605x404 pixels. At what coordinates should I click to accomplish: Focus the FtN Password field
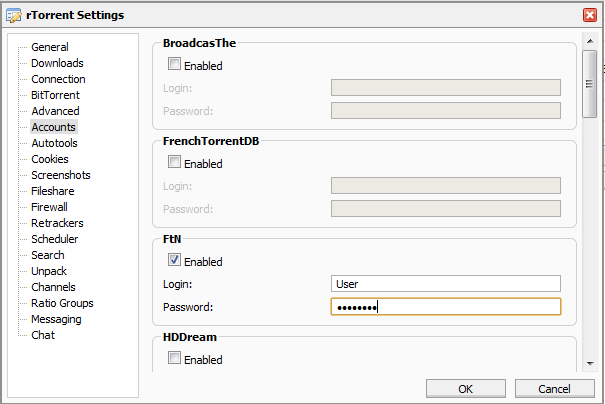coord(445,307)
